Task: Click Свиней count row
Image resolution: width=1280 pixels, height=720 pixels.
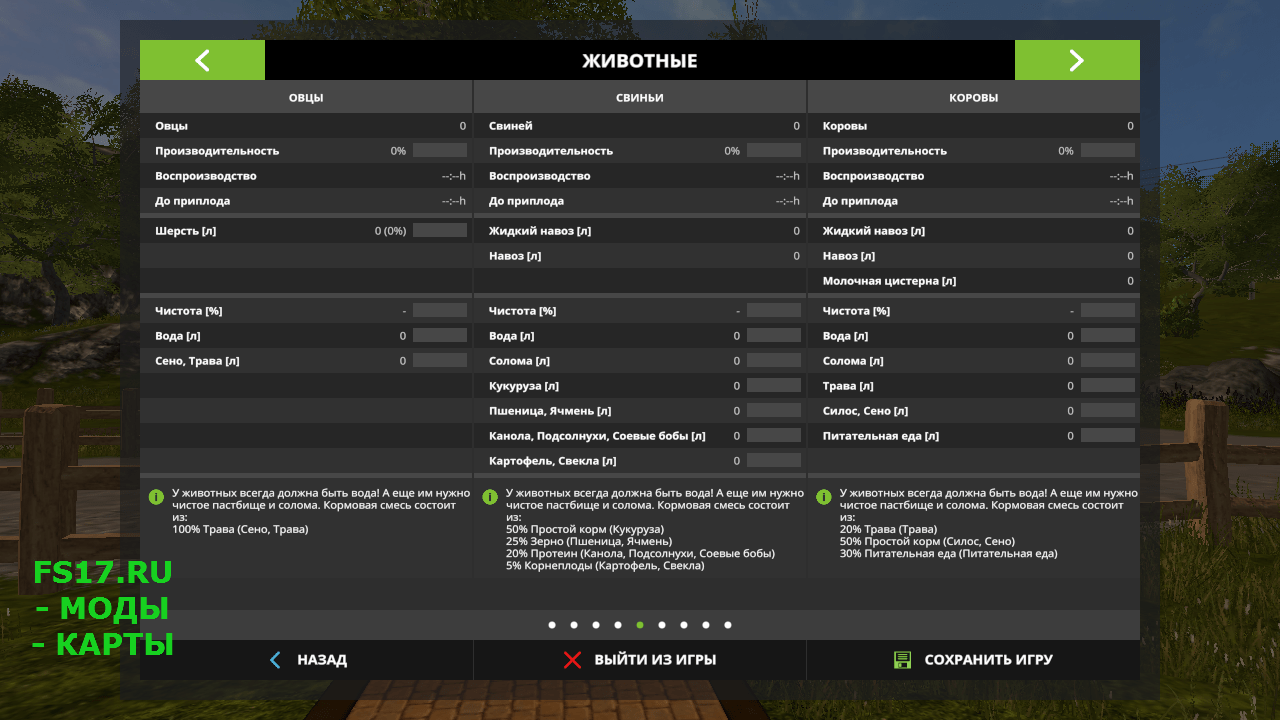Action: (x=640, y=126)
